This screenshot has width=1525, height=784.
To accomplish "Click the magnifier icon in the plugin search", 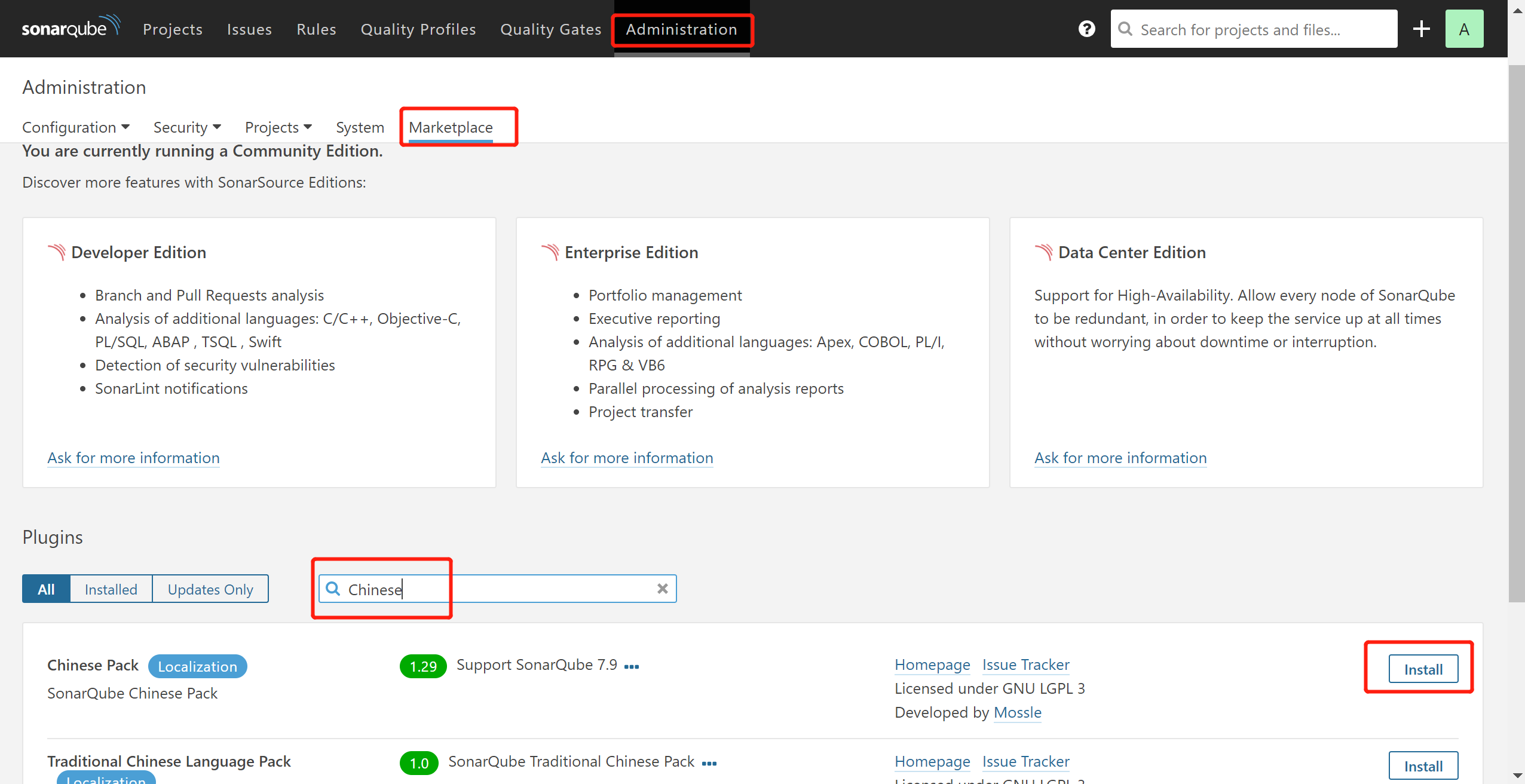I will click(x=333, y=589).
